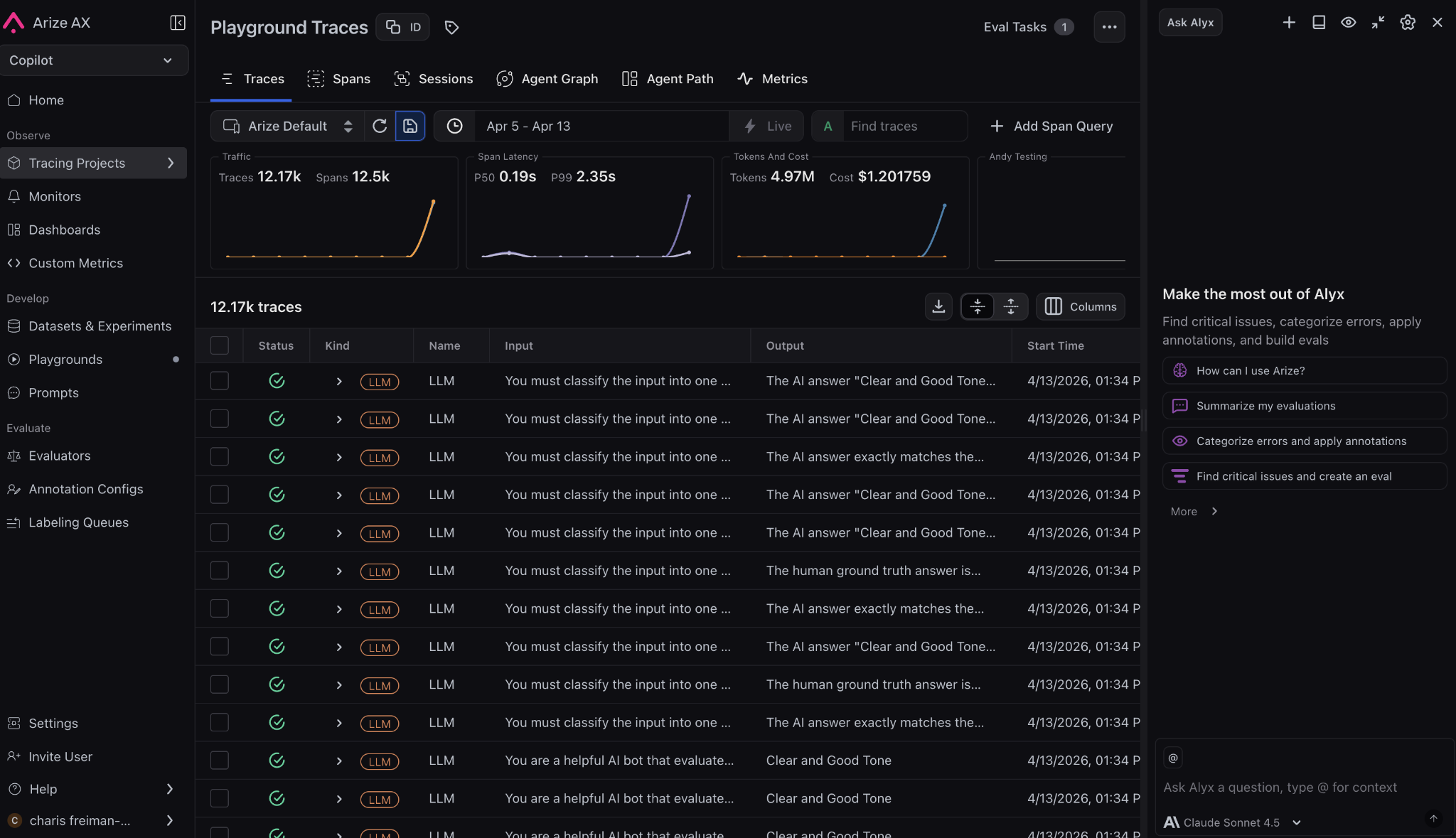Screen dimensions: 1456x838
Task: Switch to the Traces tab
Action: coord(252,79)
